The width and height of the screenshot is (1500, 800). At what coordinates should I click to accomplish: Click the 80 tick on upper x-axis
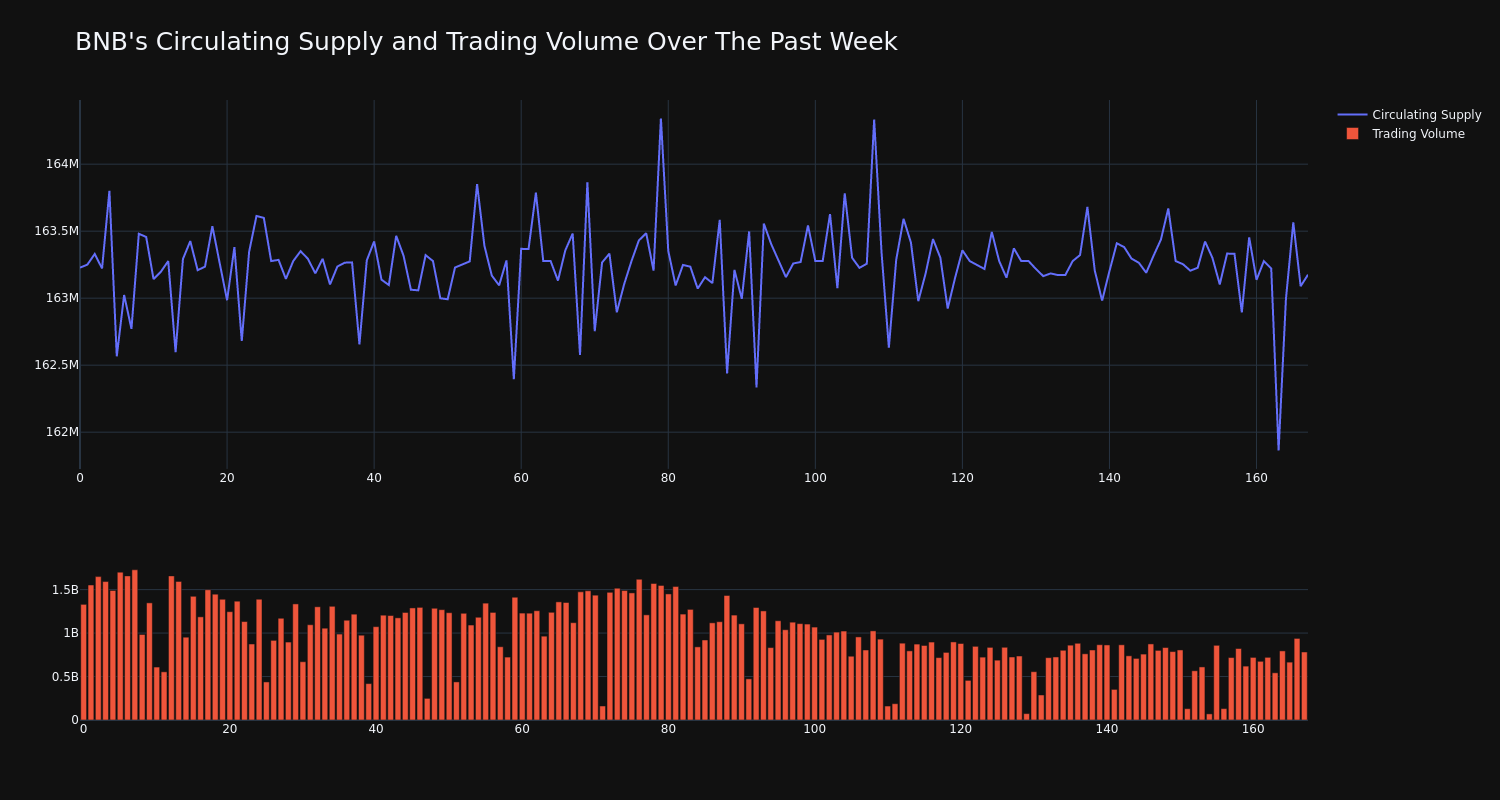[x=668, y=478]
